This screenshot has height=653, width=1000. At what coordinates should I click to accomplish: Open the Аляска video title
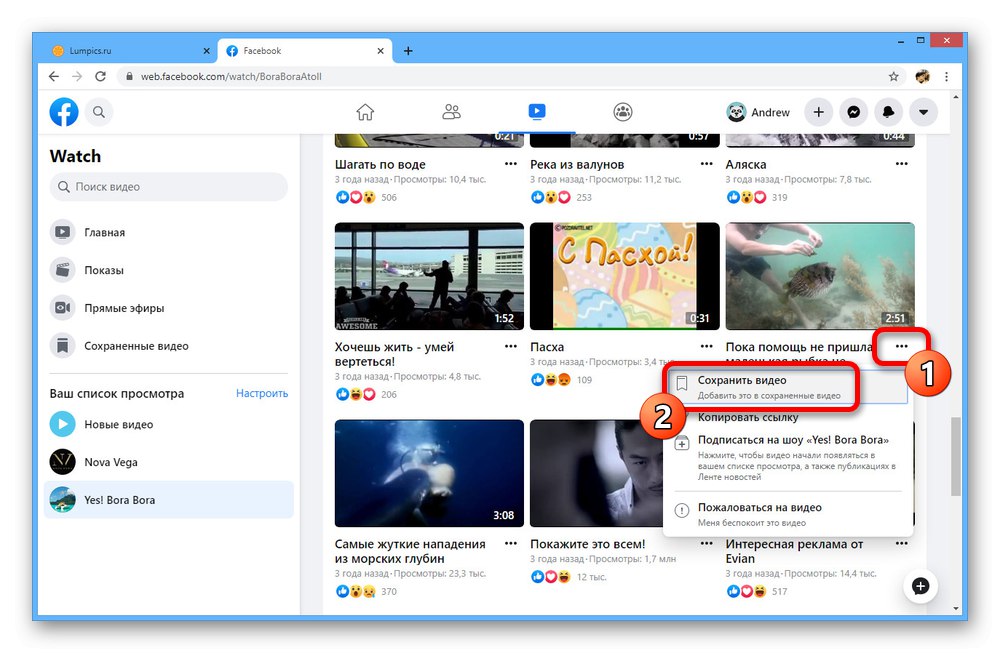746,165
